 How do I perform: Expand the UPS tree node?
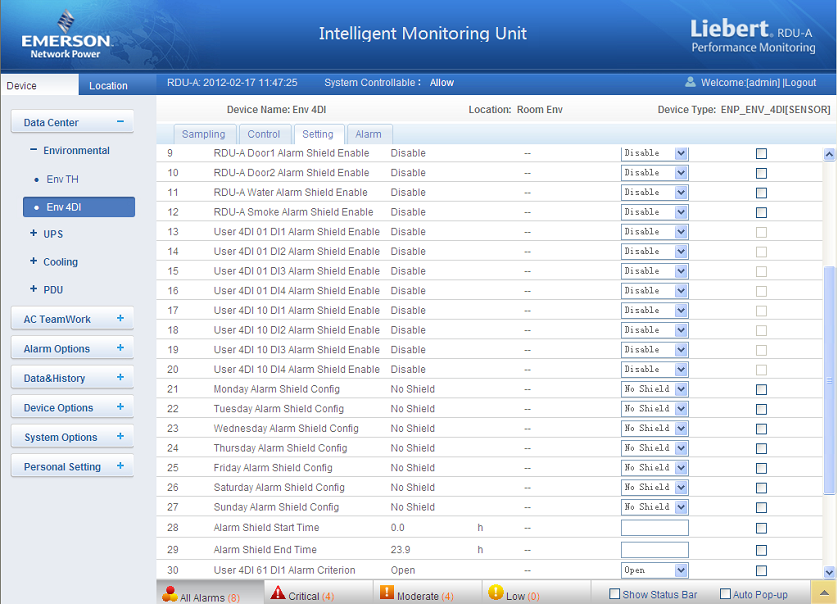pyautogui.click(x=33, y=234)
